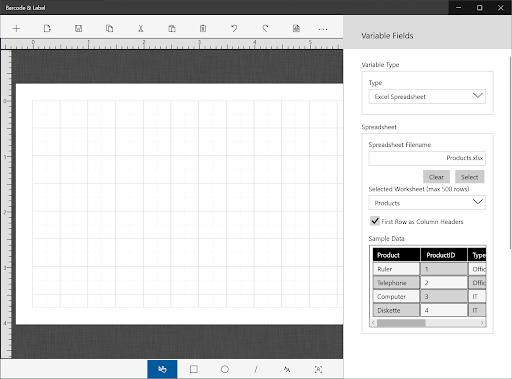Click the white label design canvas

pos(179,204)
